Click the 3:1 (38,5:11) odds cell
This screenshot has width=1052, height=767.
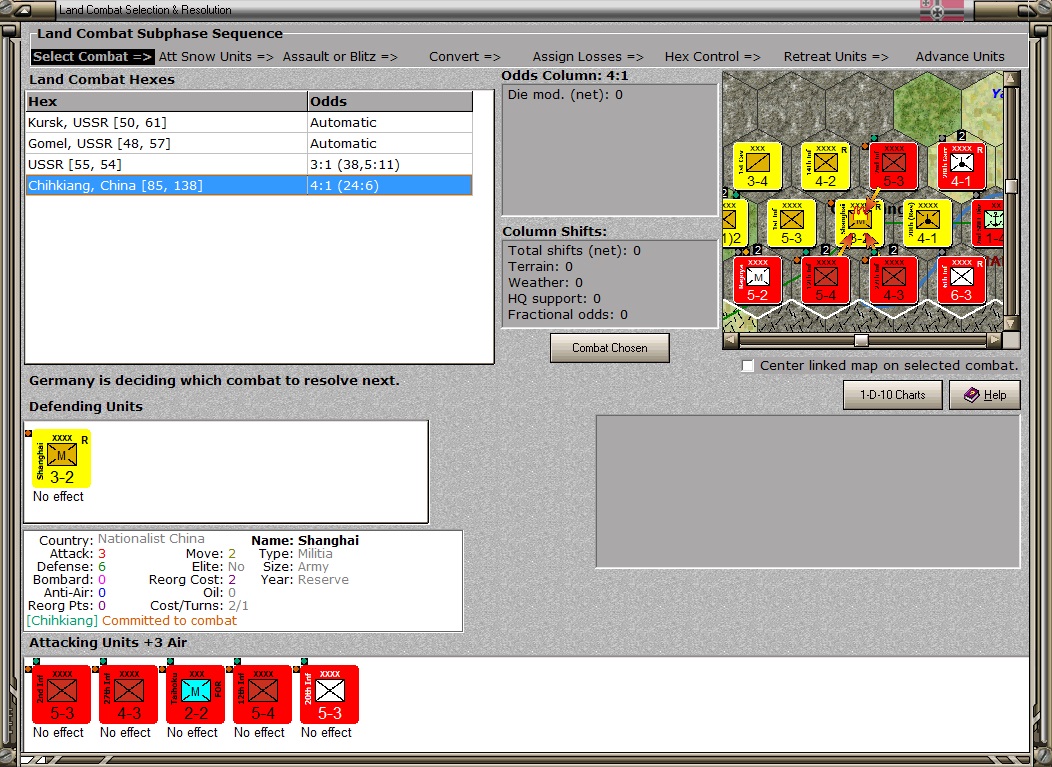click(390, 164)
